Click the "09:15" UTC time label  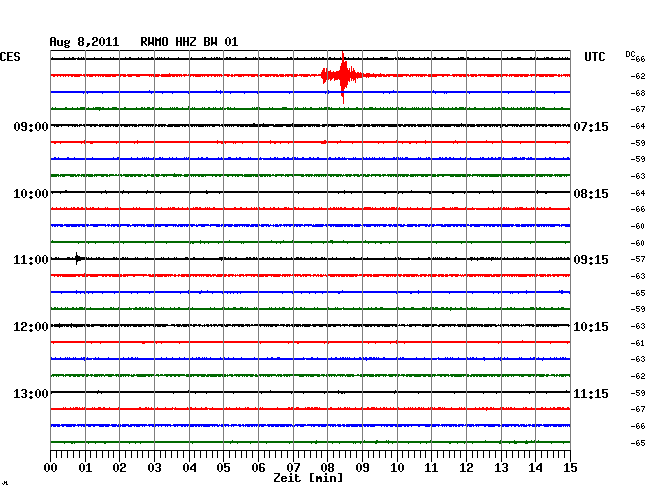(x=591, y=260)
